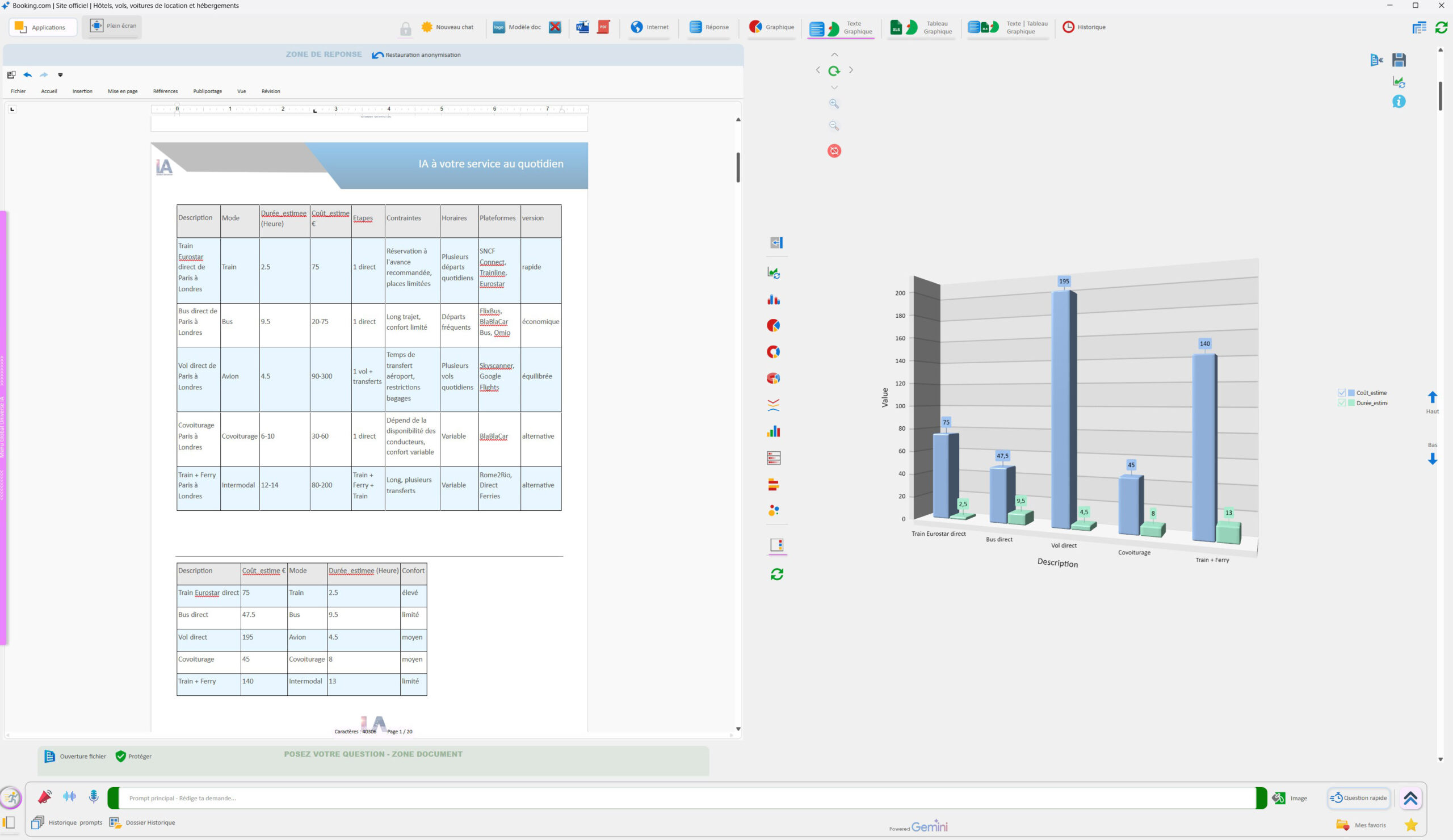The image size is (1453, 840).
Task: Open the quick access toolbar dropdown arrow
Action: (x=60, y=75)
